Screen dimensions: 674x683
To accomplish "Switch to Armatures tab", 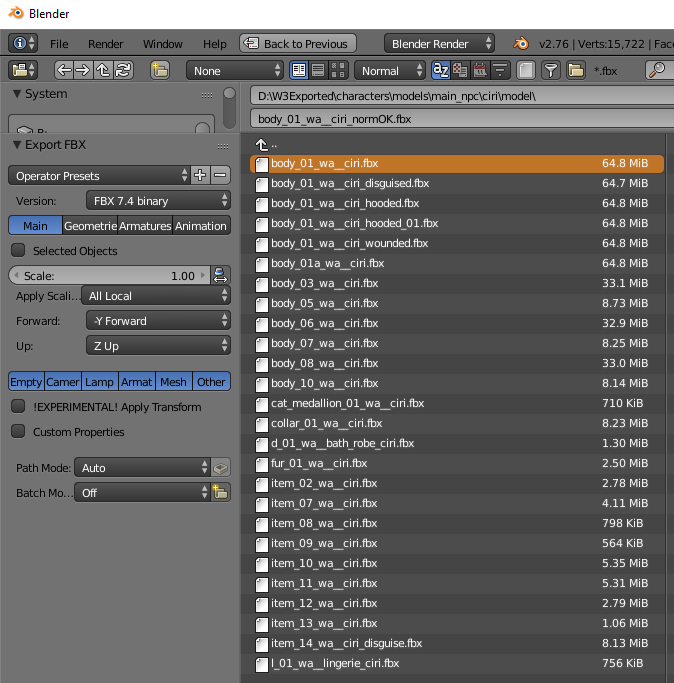I will [145, 226].
